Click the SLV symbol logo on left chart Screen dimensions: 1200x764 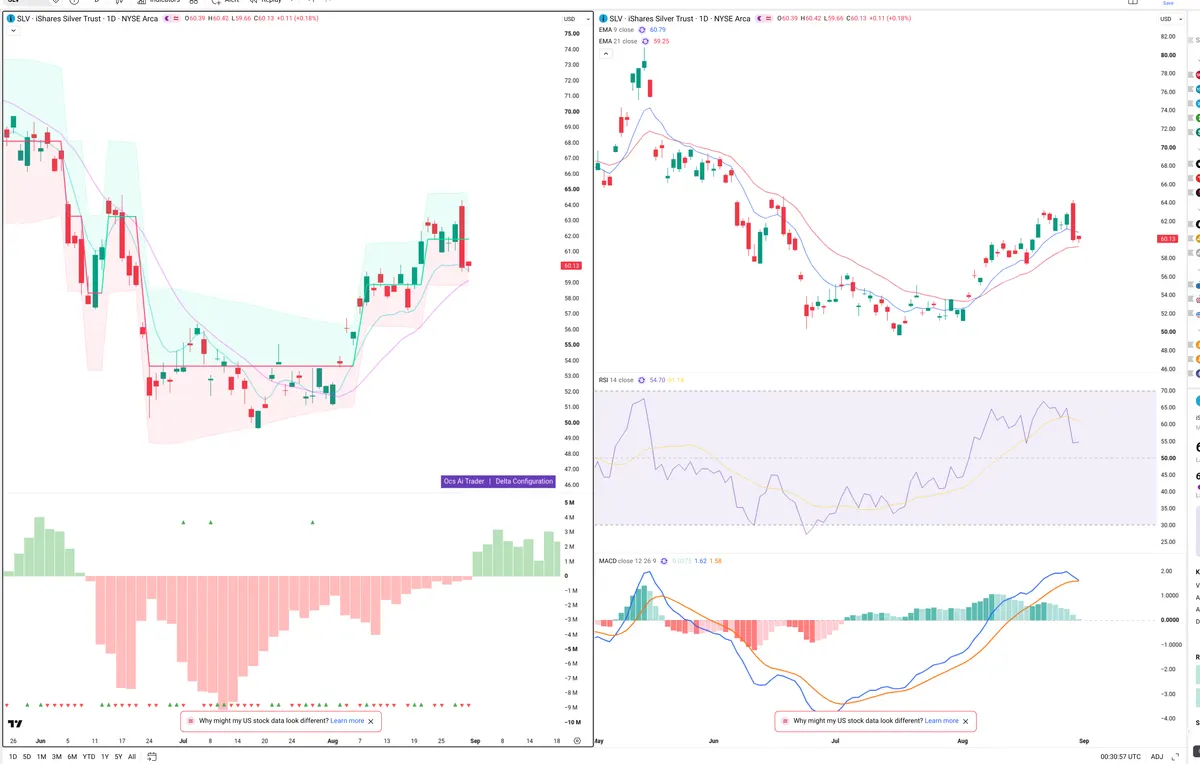click(10, 18)
